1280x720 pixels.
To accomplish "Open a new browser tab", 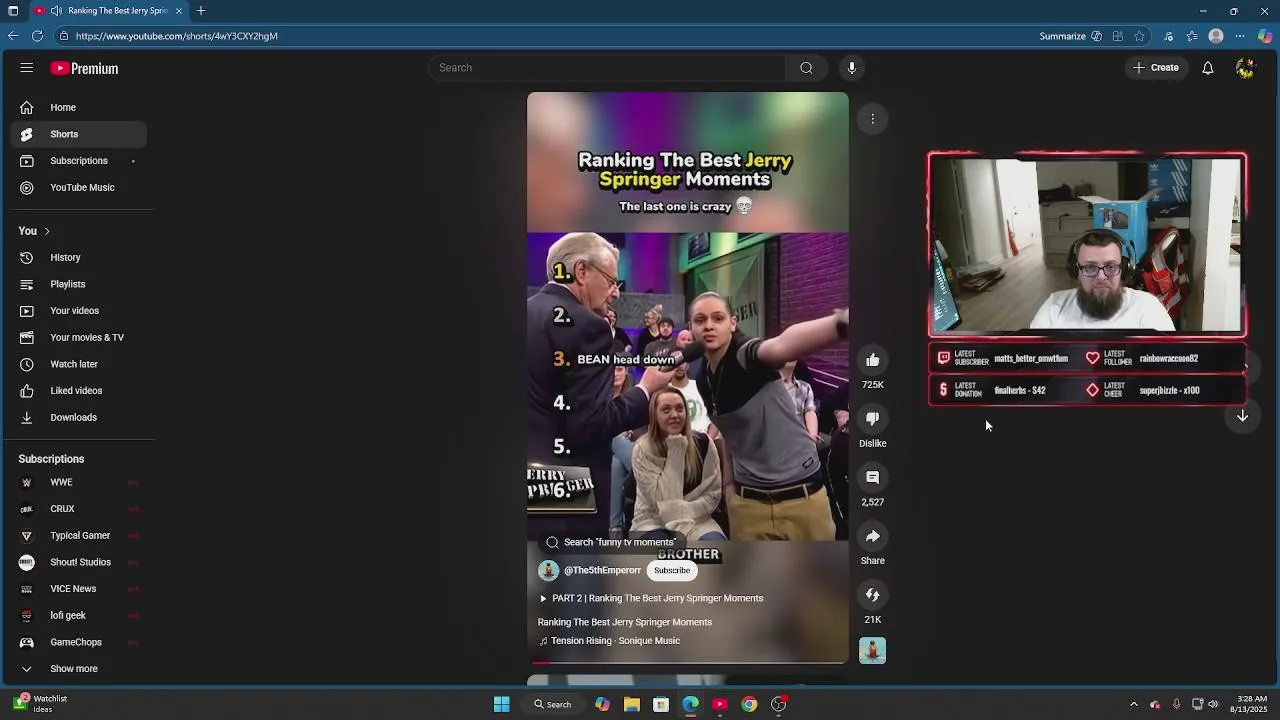I will pos(201,11).
